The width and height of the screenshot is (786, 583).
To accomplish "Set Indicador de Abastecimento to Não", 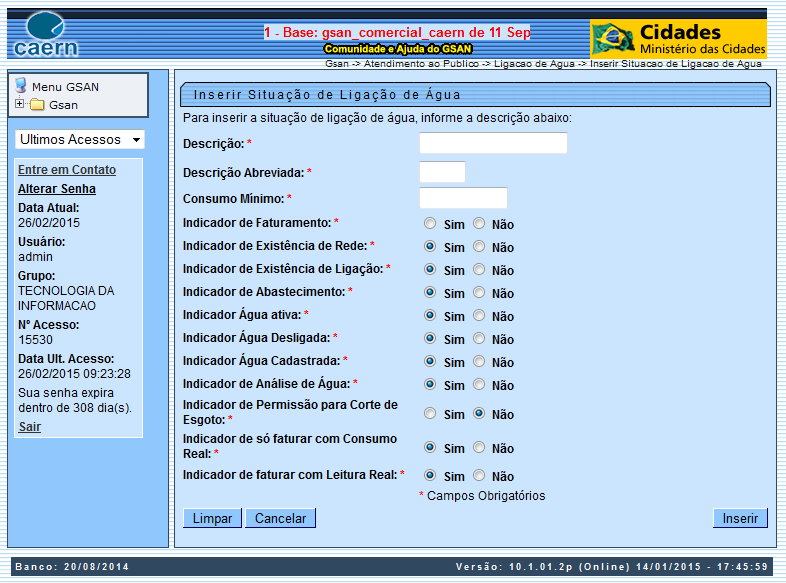I will (479, 292).
